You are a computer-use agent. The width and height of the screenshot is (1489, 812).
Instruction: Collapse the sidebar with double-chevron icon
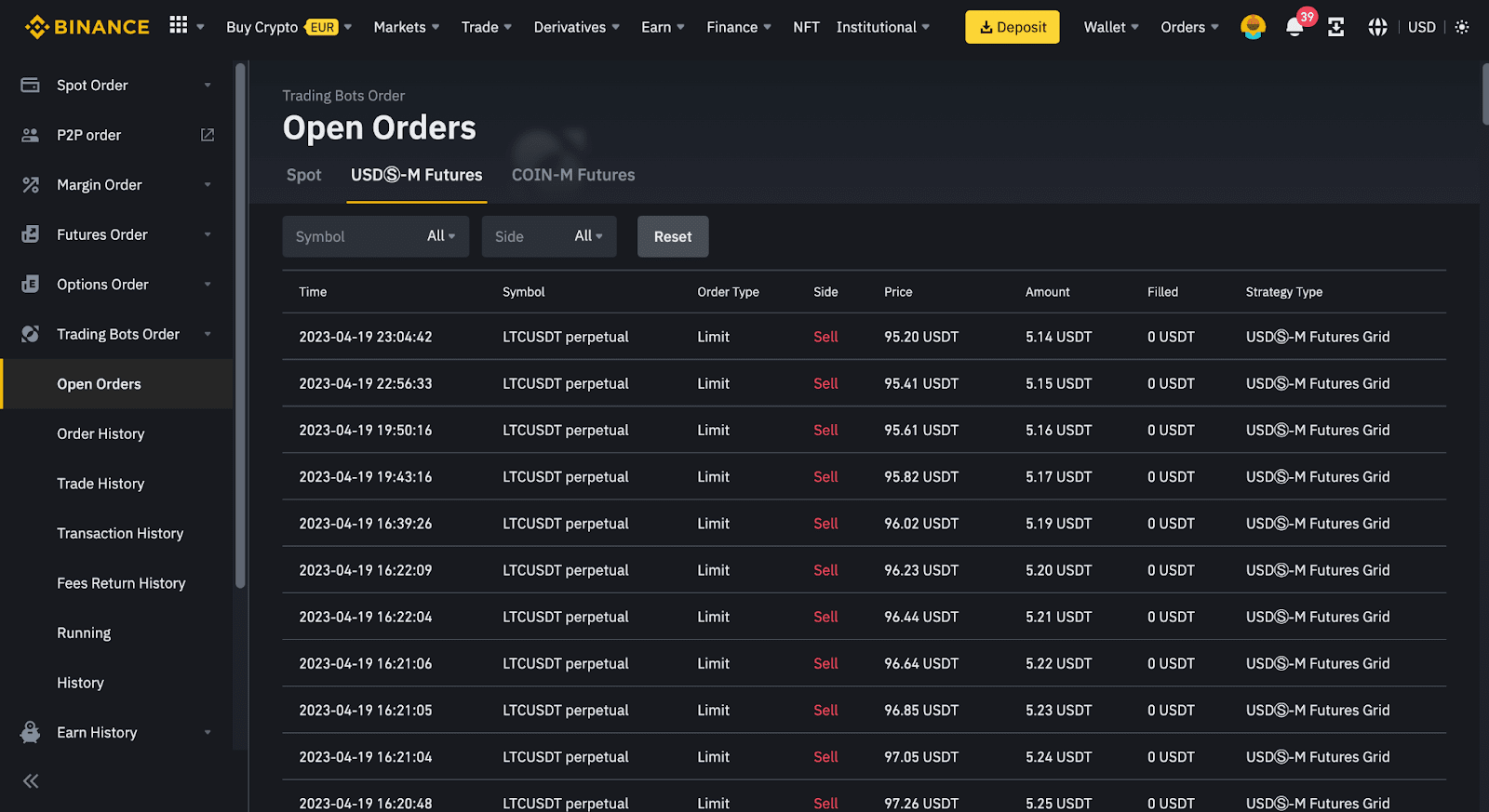[31, 781]
